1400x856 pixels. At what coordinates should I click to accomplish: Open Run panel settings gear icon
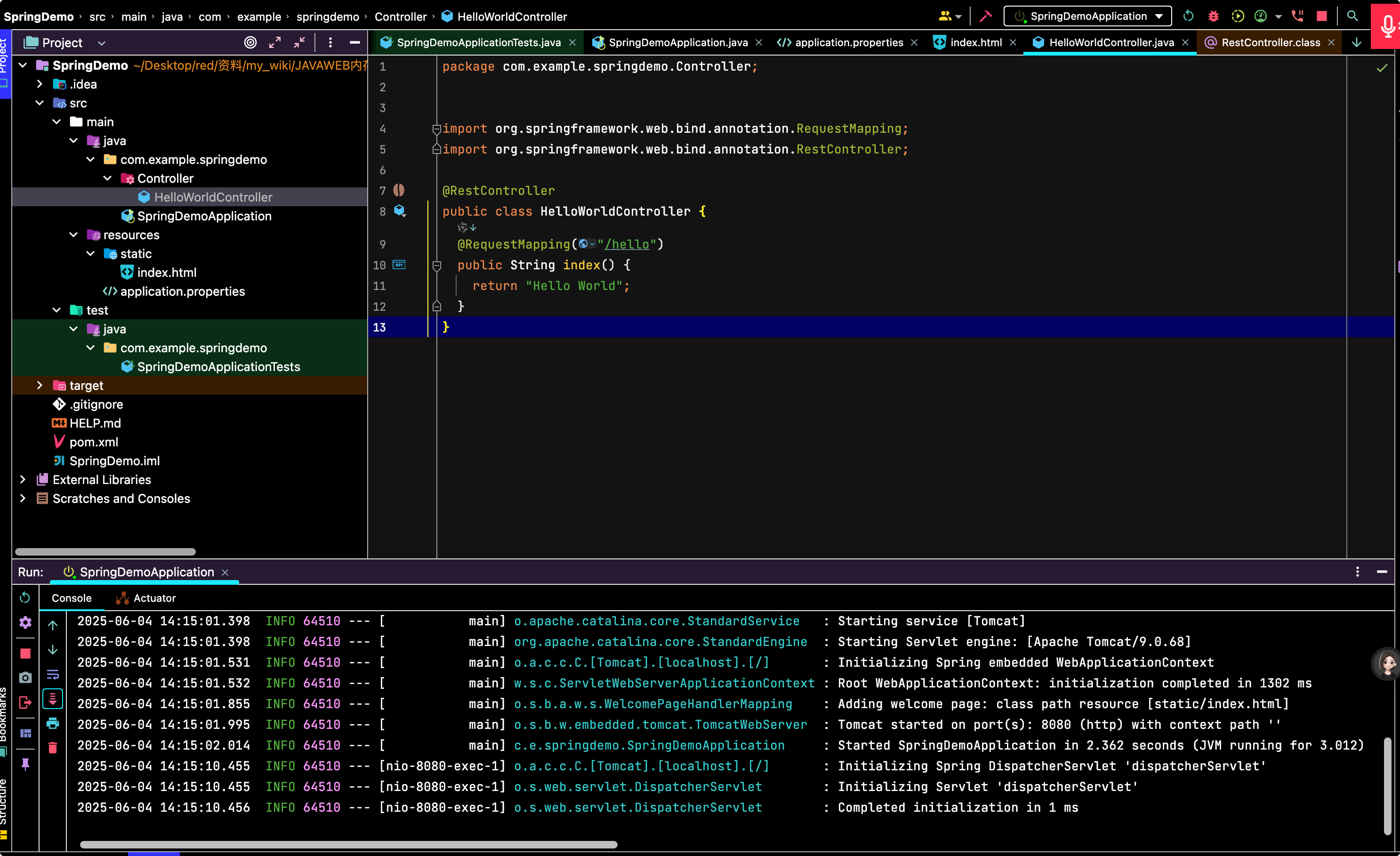coord(25,622)
